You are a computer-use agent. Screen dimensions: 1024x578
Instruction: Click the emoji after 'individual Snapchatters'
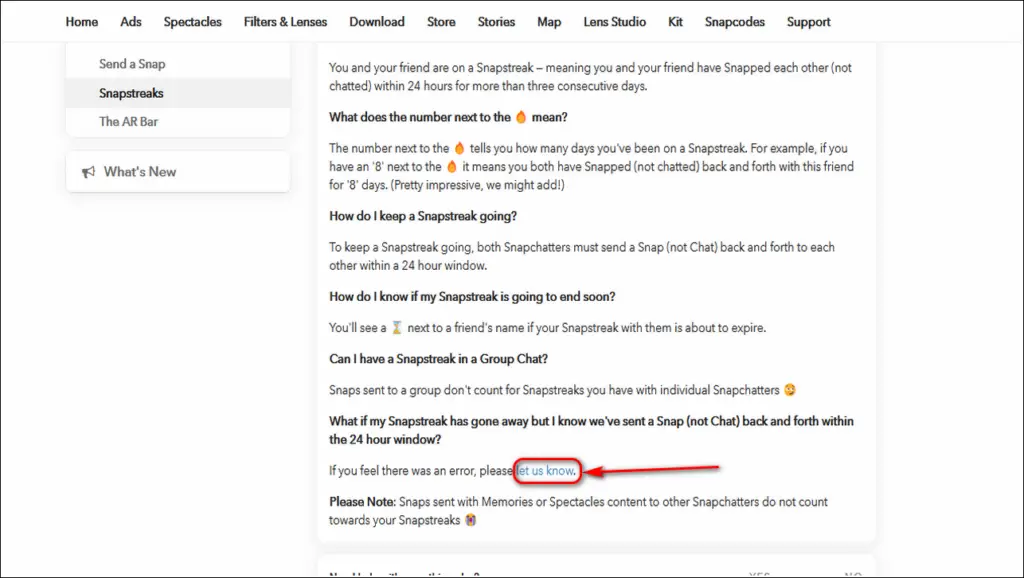tap(790, 390)
